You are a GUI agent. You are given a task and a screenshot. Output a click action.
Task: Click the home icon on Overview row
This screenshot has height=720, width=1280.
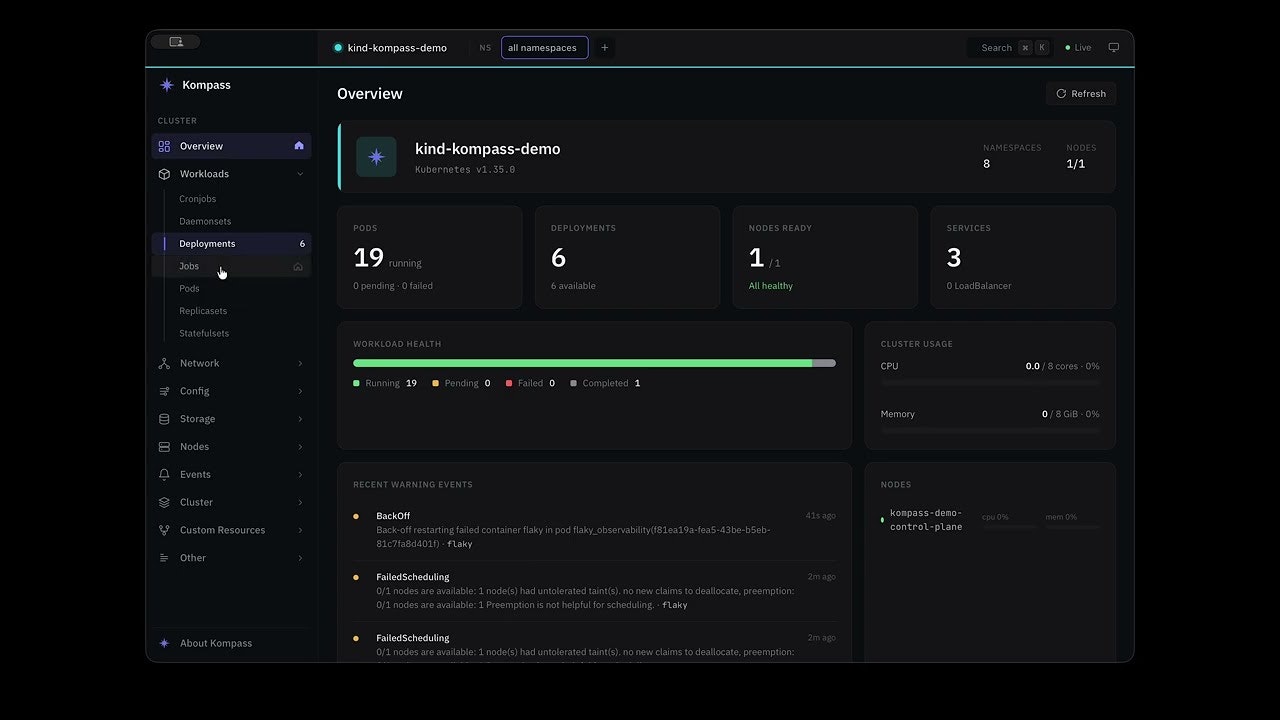[x=299, y=146]
